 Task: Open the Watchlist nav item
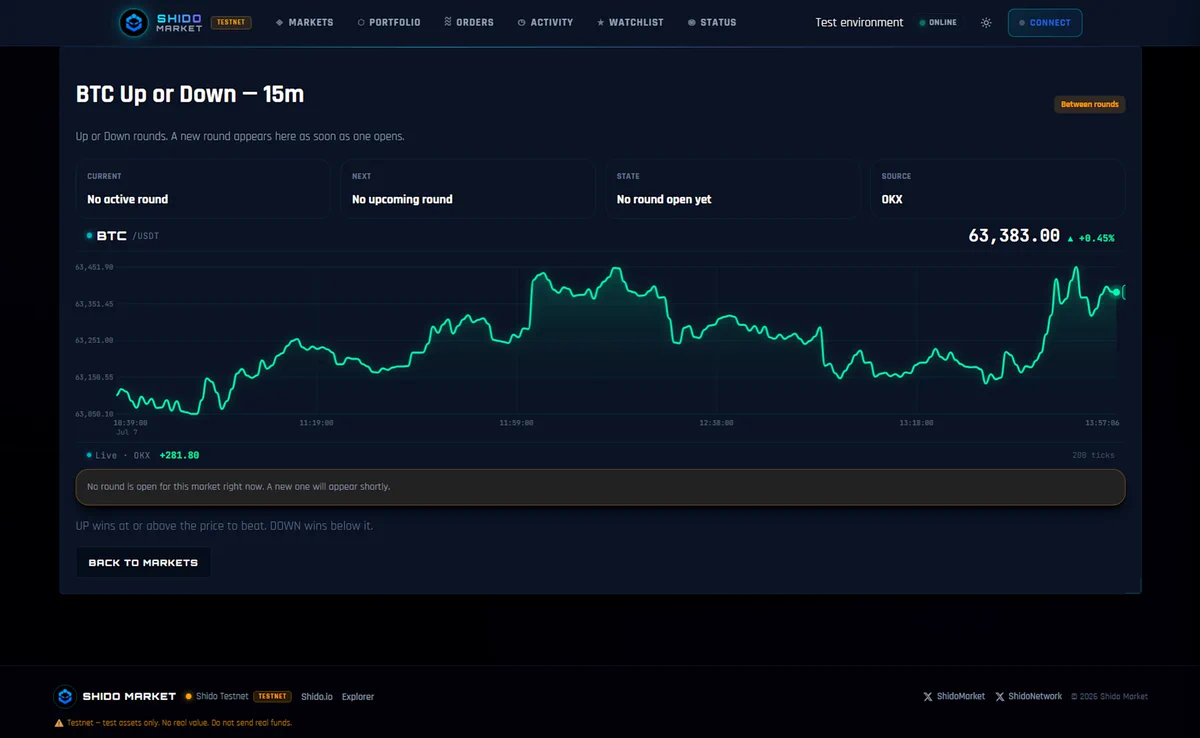pyautogui.click(x=630, y=22)
